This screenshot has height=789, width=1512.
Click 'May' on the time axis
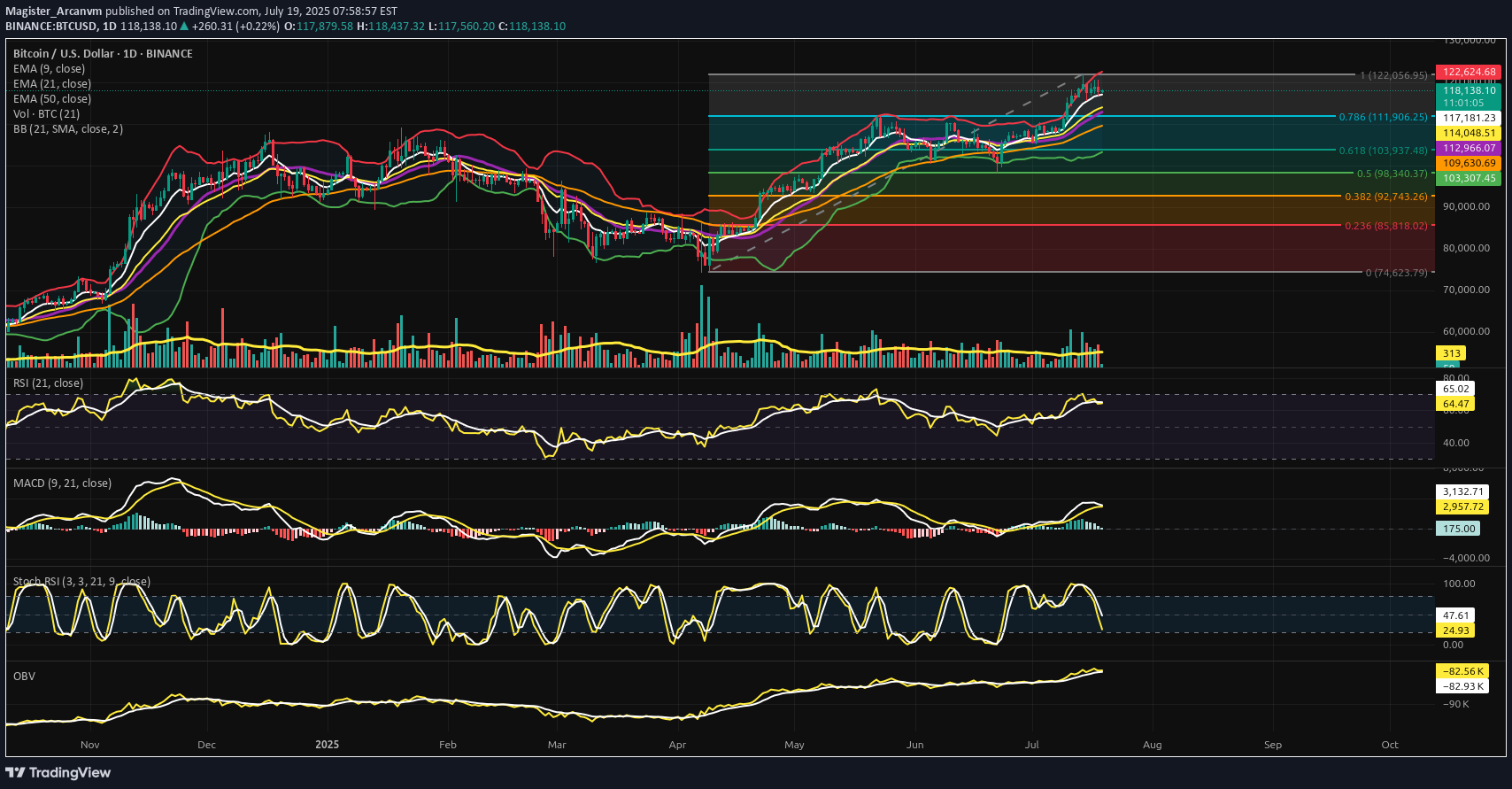(794, 745)
